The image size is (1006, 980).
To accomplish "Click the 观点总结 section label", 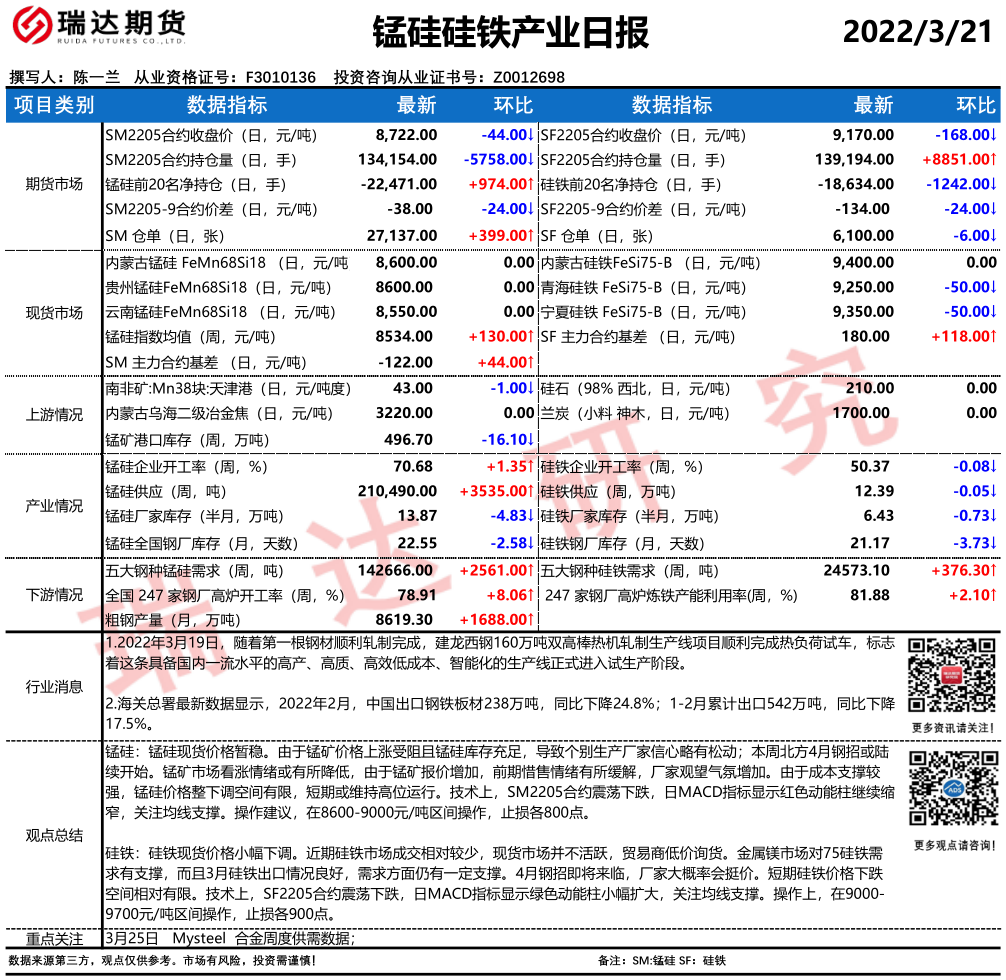I will click(x=55, y=835).
